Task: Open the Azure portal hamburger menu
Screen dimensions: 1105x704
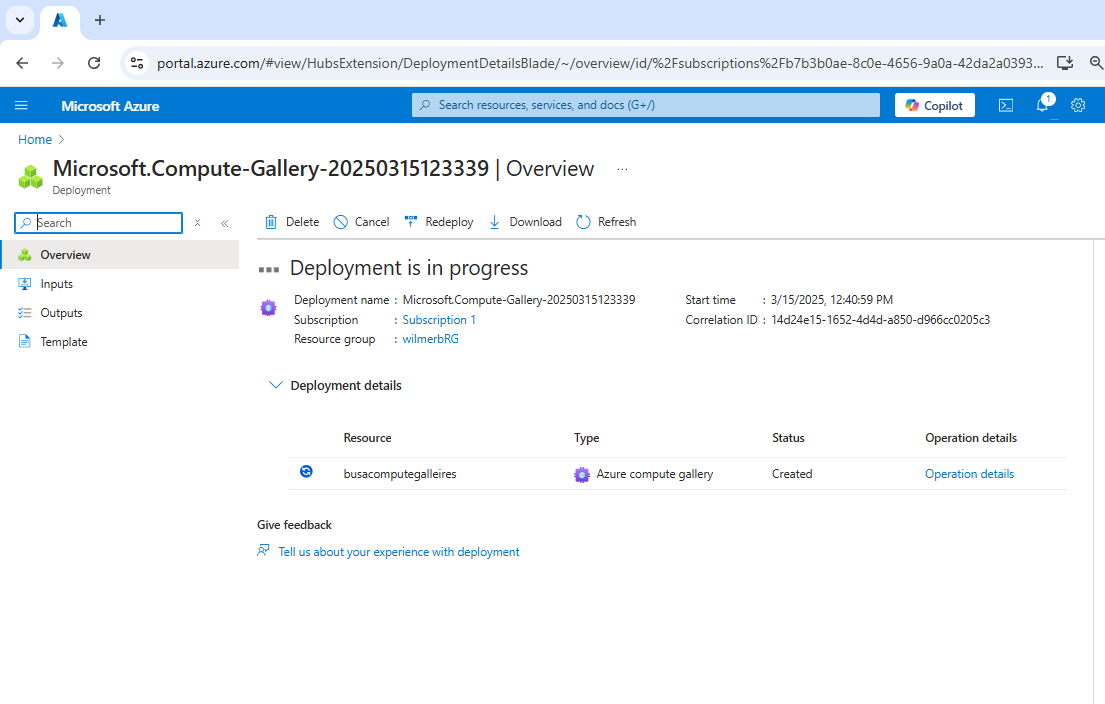Action: click(x=21, y=105)
